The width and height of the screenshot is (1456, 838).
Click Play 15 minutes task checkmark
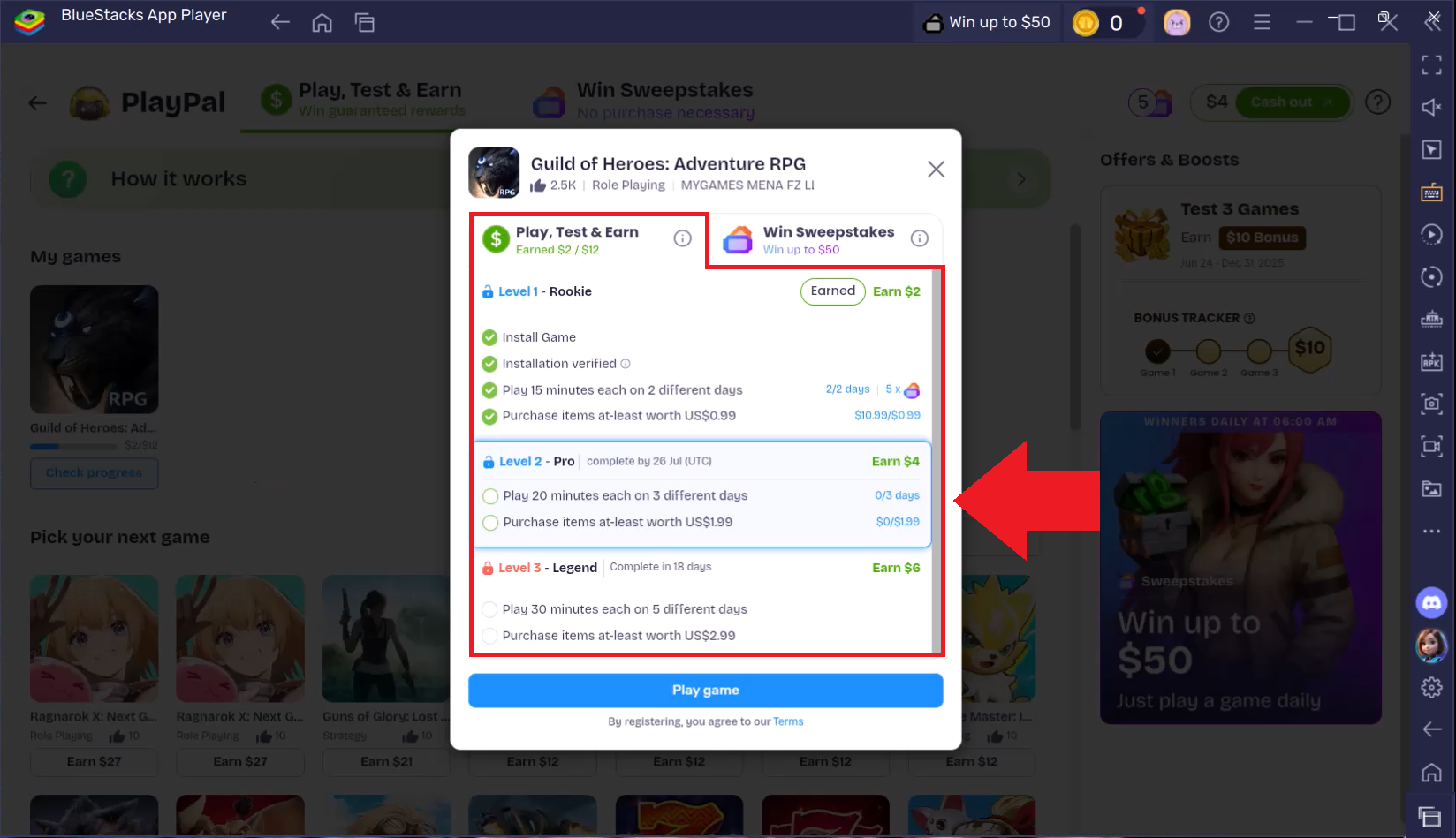[x=489, y=390]
